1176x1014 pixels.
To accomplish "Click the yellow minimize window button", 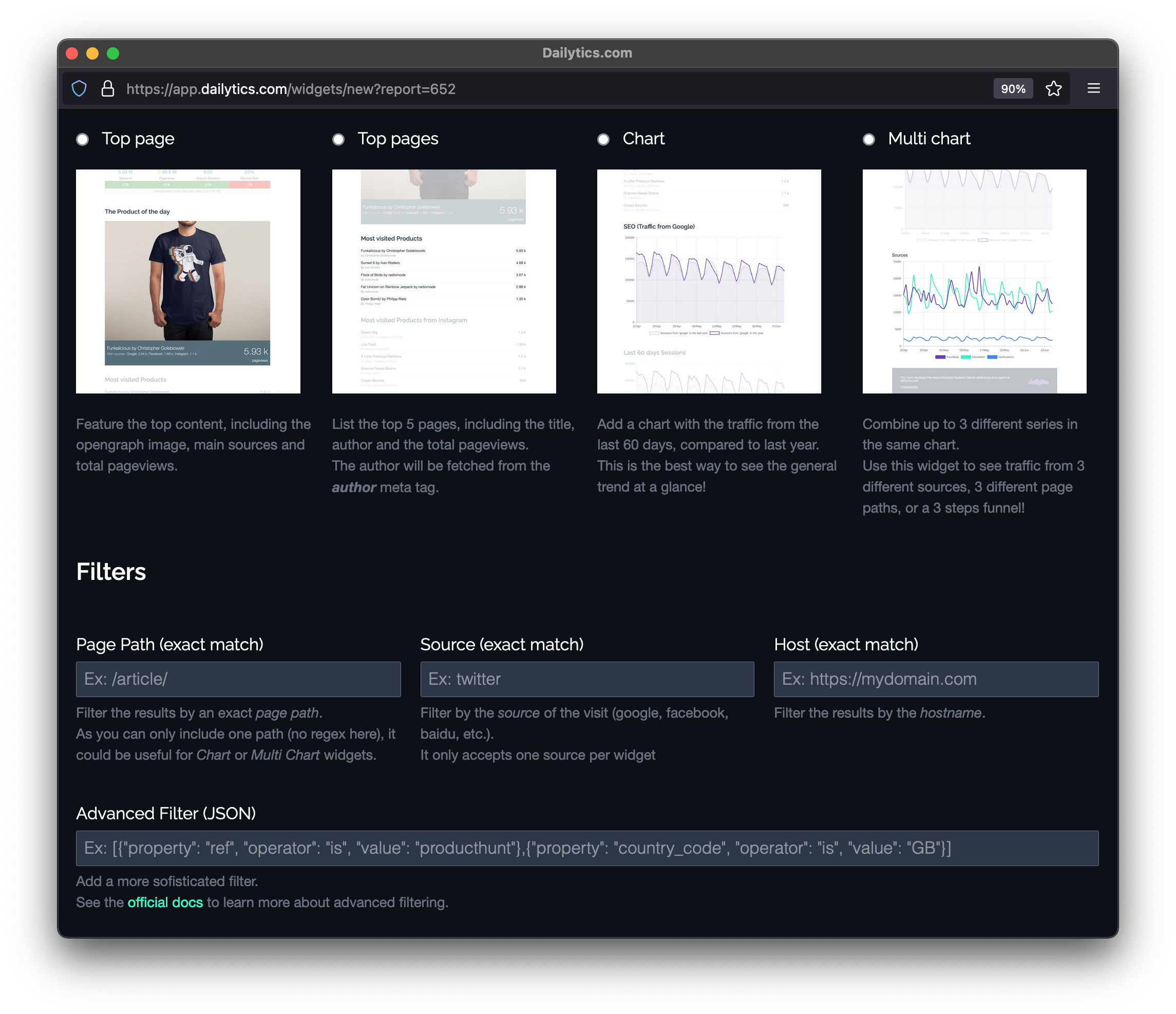I will click(x=92, y=53).
